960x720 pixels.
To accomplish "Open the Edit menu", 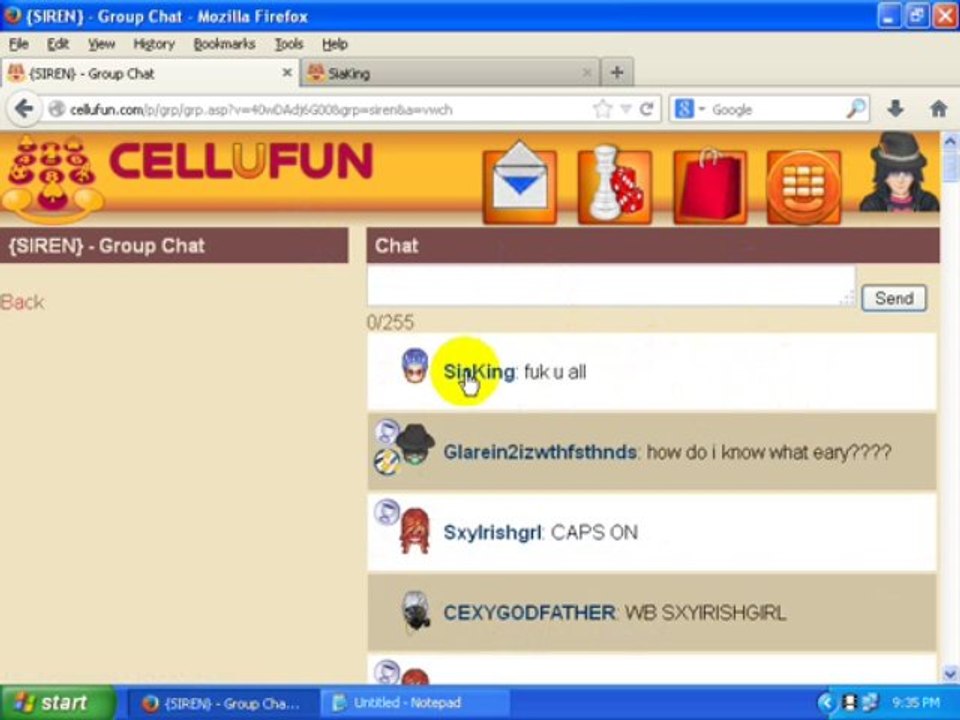I will coord(58,44).
